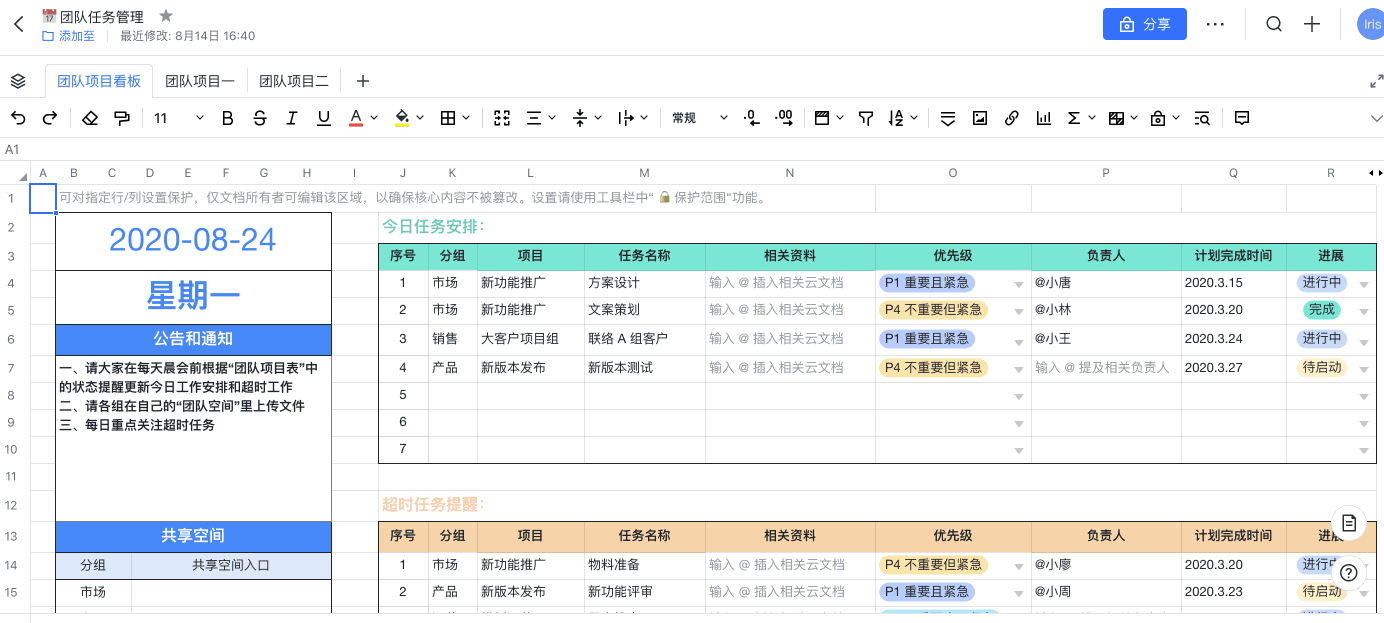Select the 物料准备 task name cell
This screenshot has width=1384, height=623.
pos(645,565)
